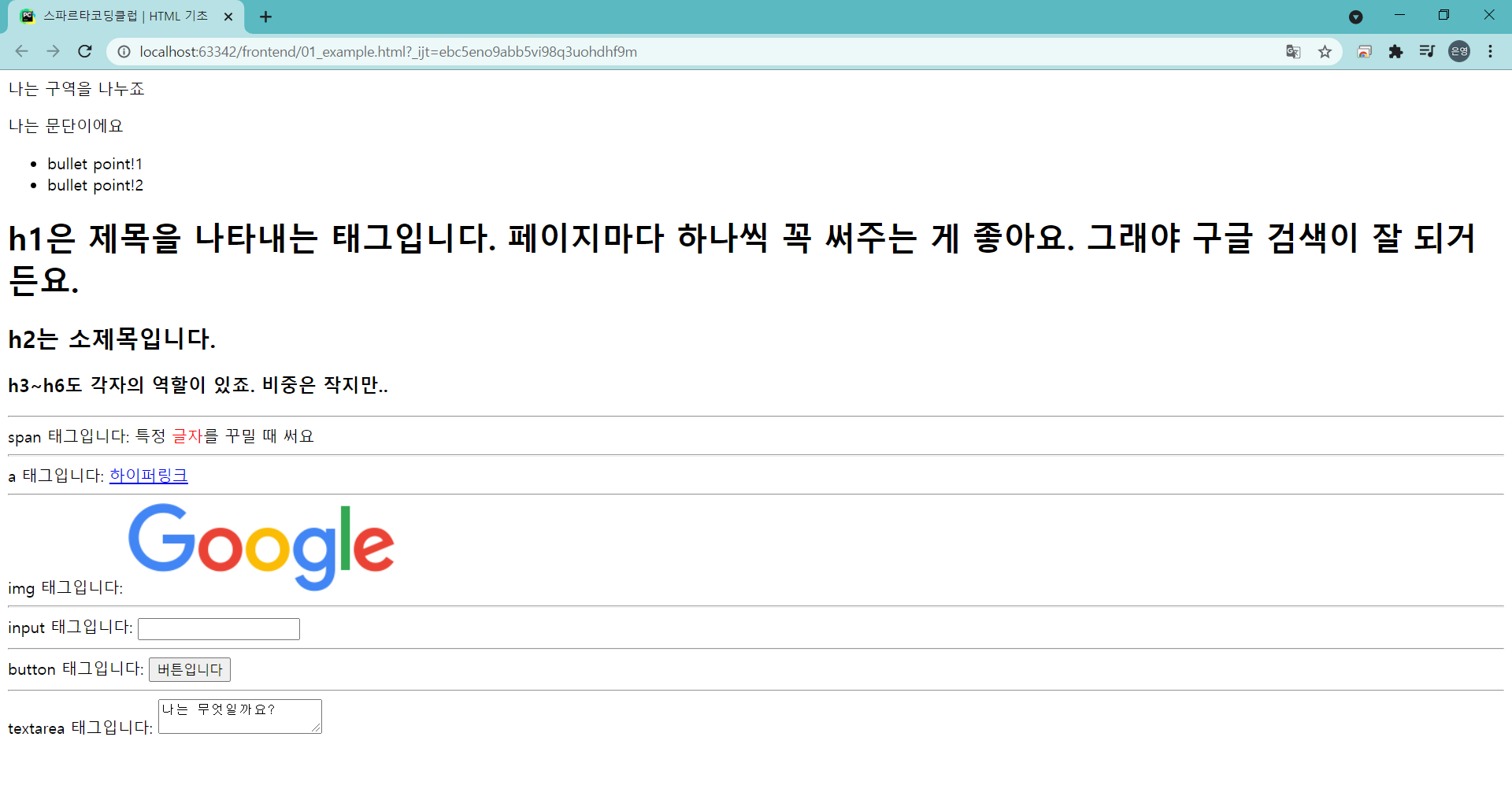
Task: View site information icon in address bar
Action: [x=124, y=51]
